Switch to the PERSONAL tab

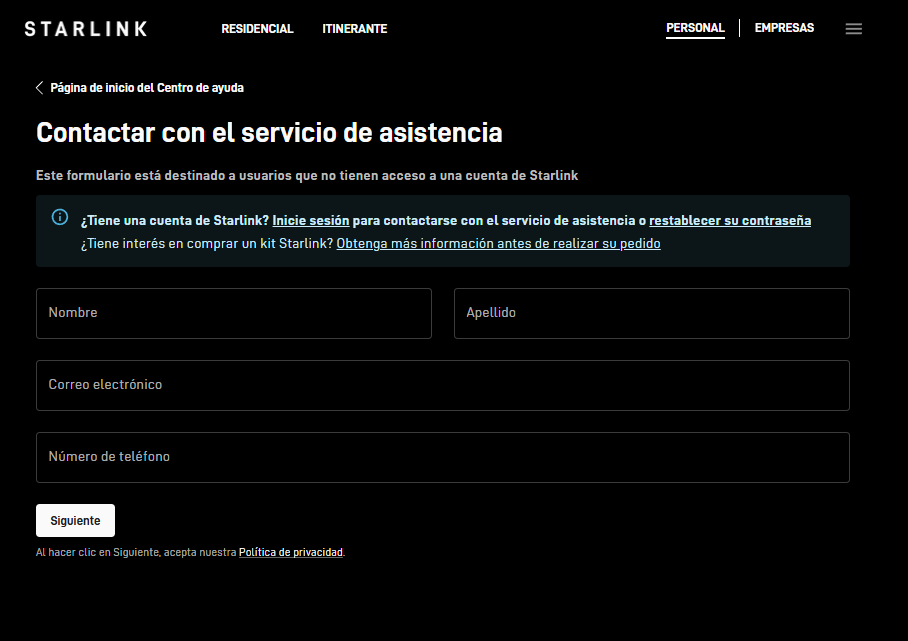coord(695,28)
